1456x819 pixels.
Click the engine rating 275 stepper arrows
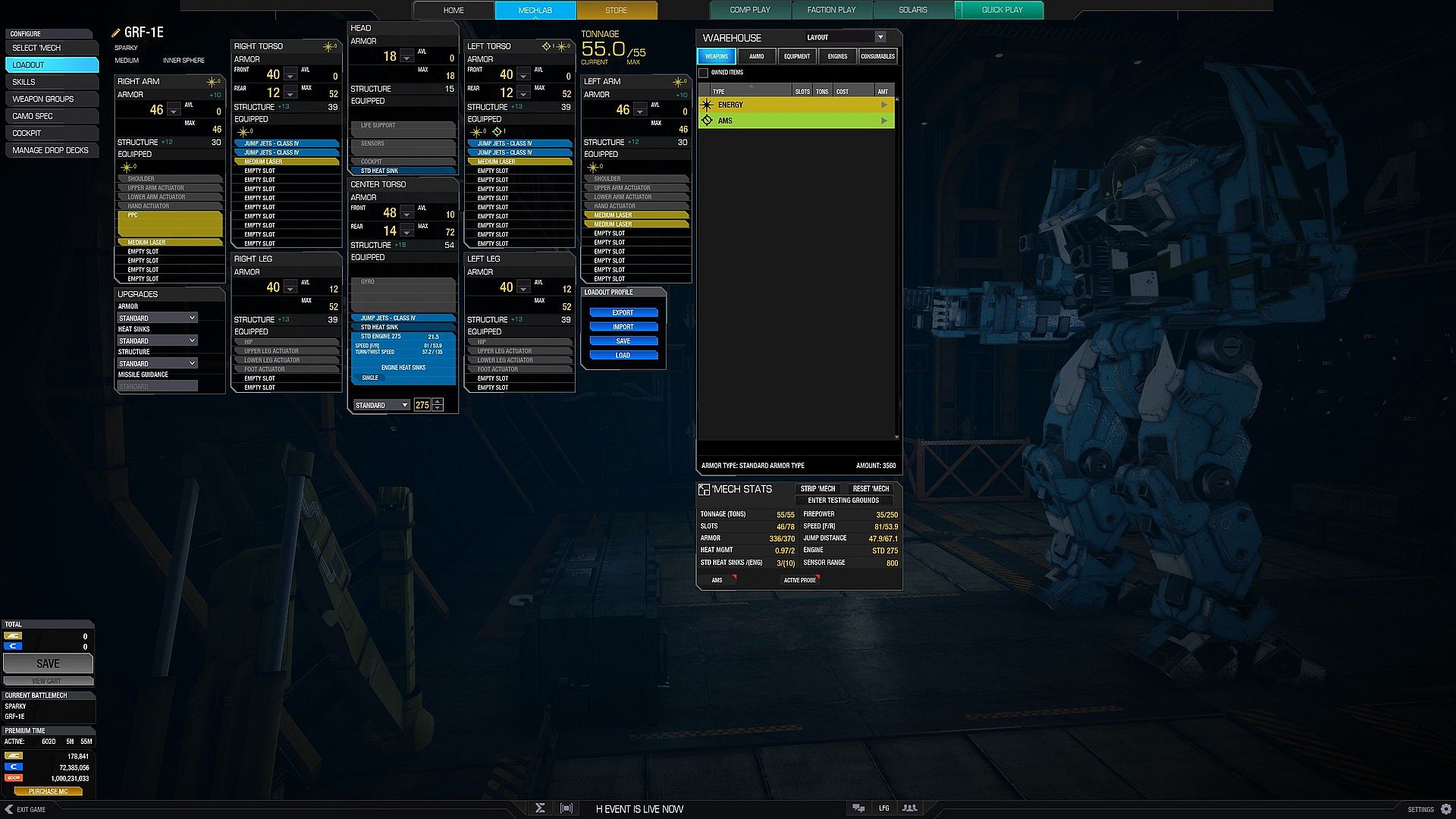pyautogui.click(x=438, y=405)
